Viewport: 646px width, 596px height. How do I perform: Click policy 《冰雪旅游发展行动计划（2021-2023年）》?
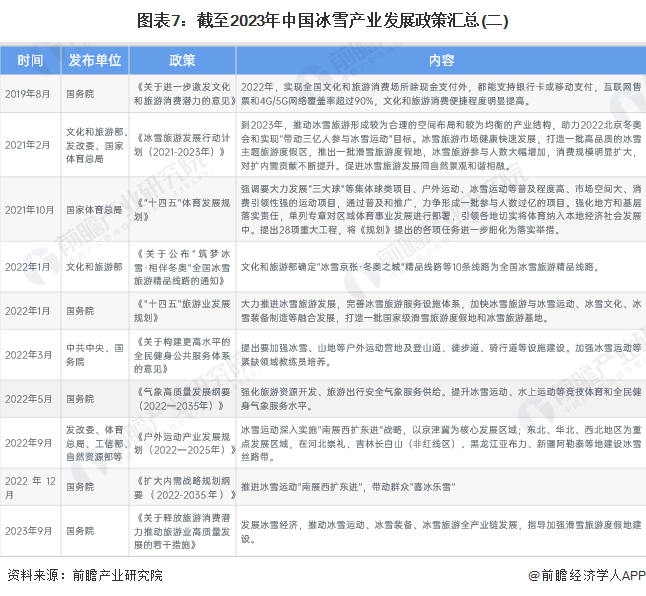182,145
